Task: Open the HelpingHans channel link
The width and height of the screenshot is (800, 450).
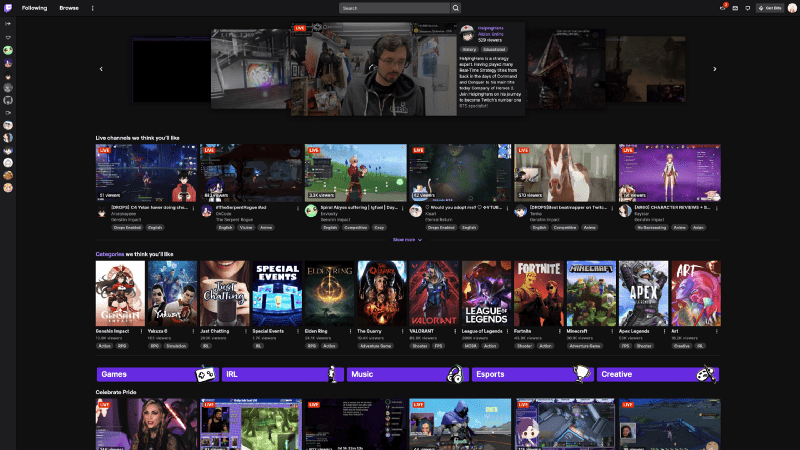Action: point(490,28)
